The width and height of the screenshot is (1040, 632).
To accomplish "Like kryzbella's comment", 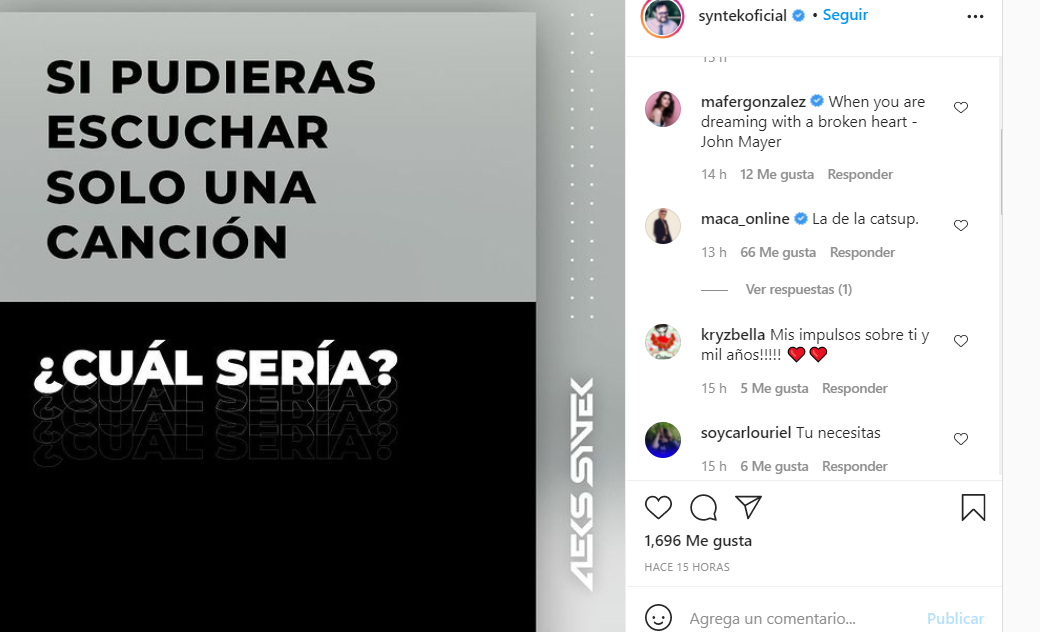I will [960, 341].
